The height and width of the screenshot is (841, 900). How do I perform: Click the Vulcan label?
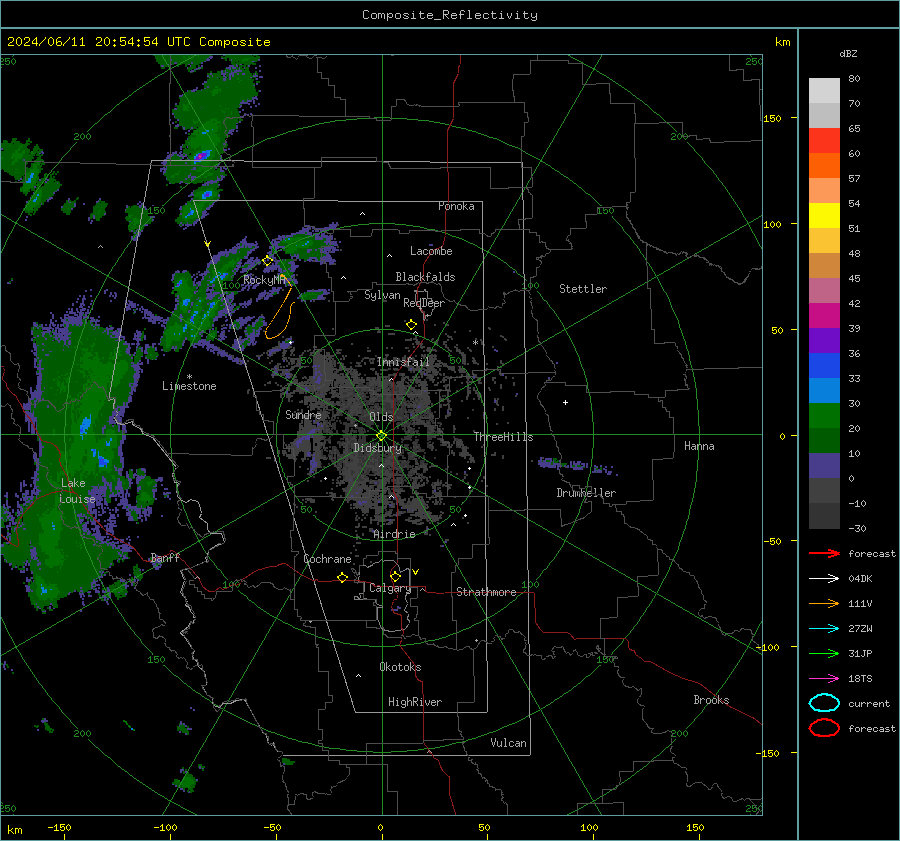(x=508, y=743)
